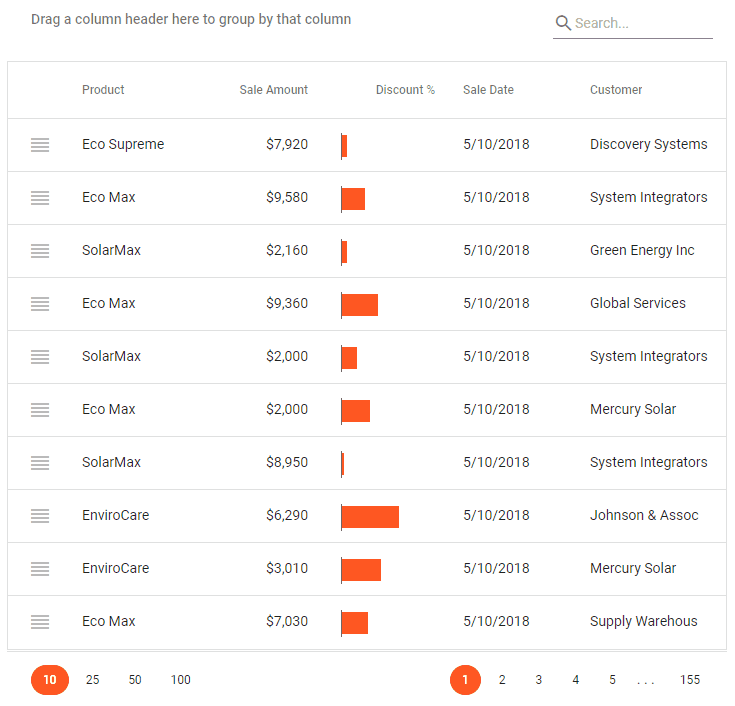
Task: Click drag handle for $3,010 EnviroCare row
Action: click(40, 569)
